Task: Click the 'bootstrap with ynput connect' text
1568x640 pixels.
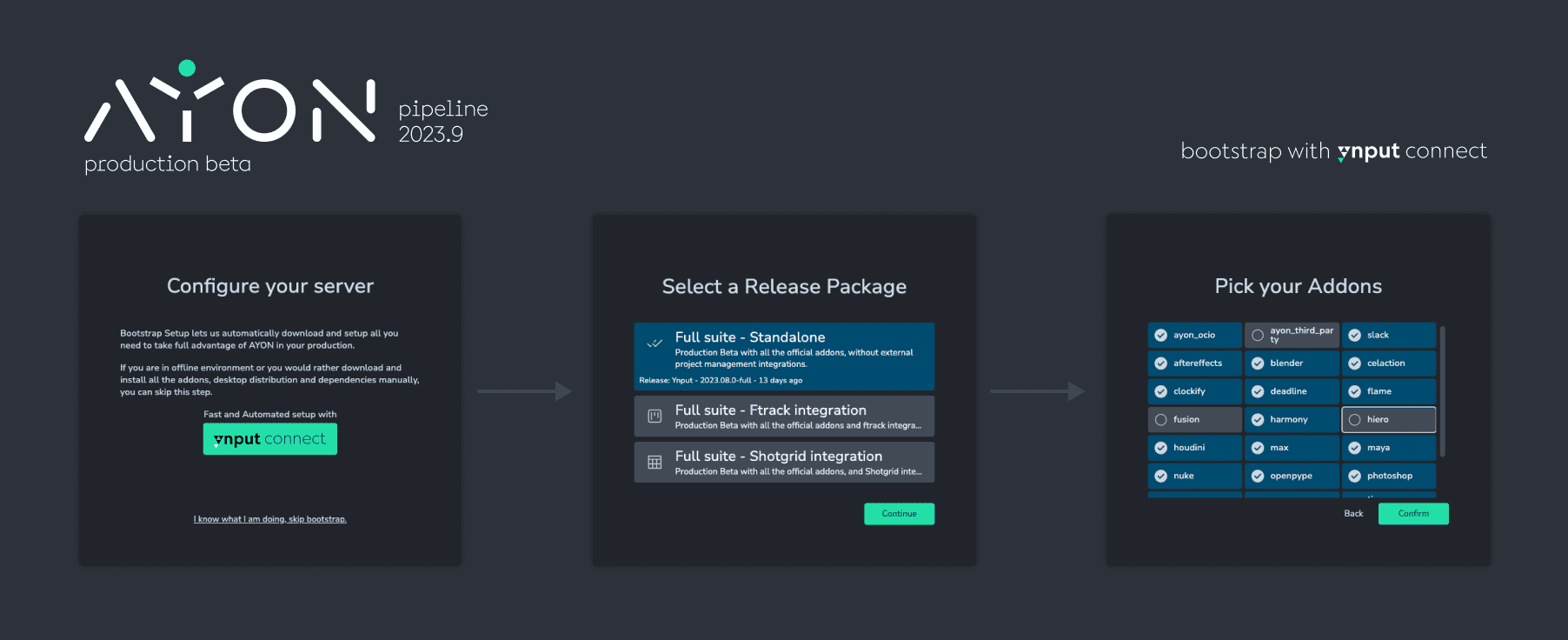Action: pyautogui.click(x=1333, y=151)
